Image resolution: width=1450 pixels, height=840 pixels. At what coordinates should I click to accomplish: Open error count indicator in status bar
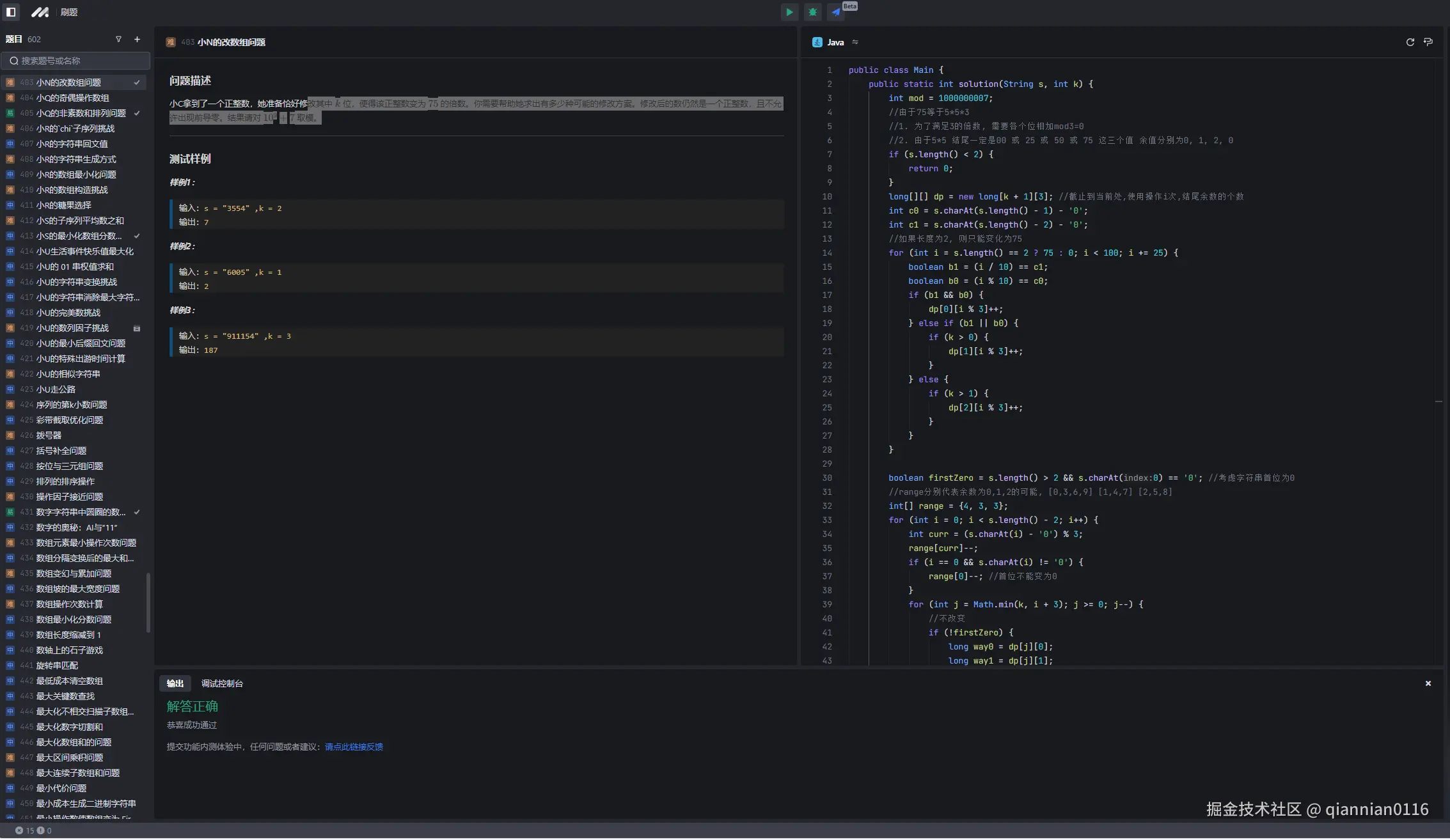(25, 830)
